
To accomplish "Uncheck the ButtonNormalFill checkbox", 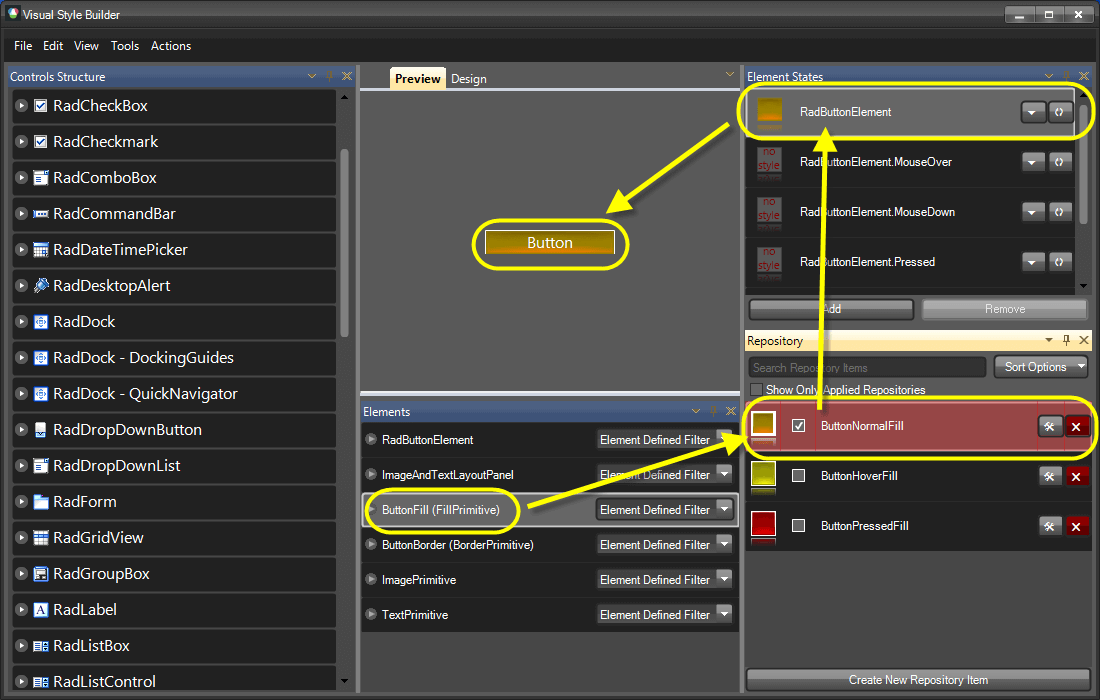I will 797,425.
